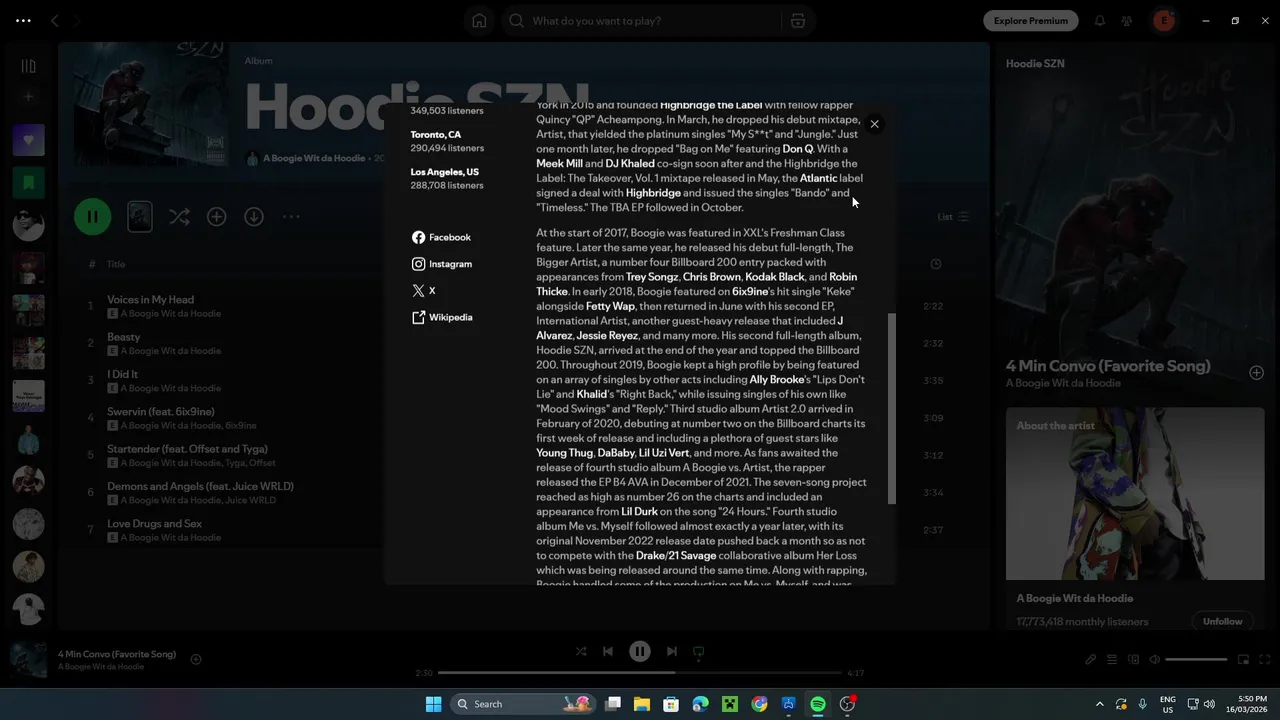Enter full screen mode
This screenshot has width=1280, height=720.
[1264, 660]
